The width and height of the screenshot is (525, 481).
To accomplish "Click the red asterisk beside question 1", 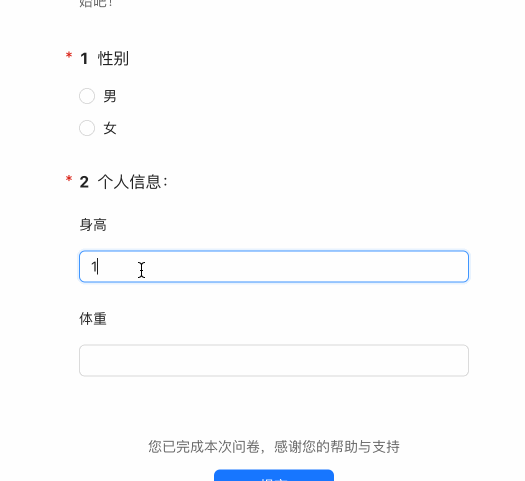I will point(69,55).
